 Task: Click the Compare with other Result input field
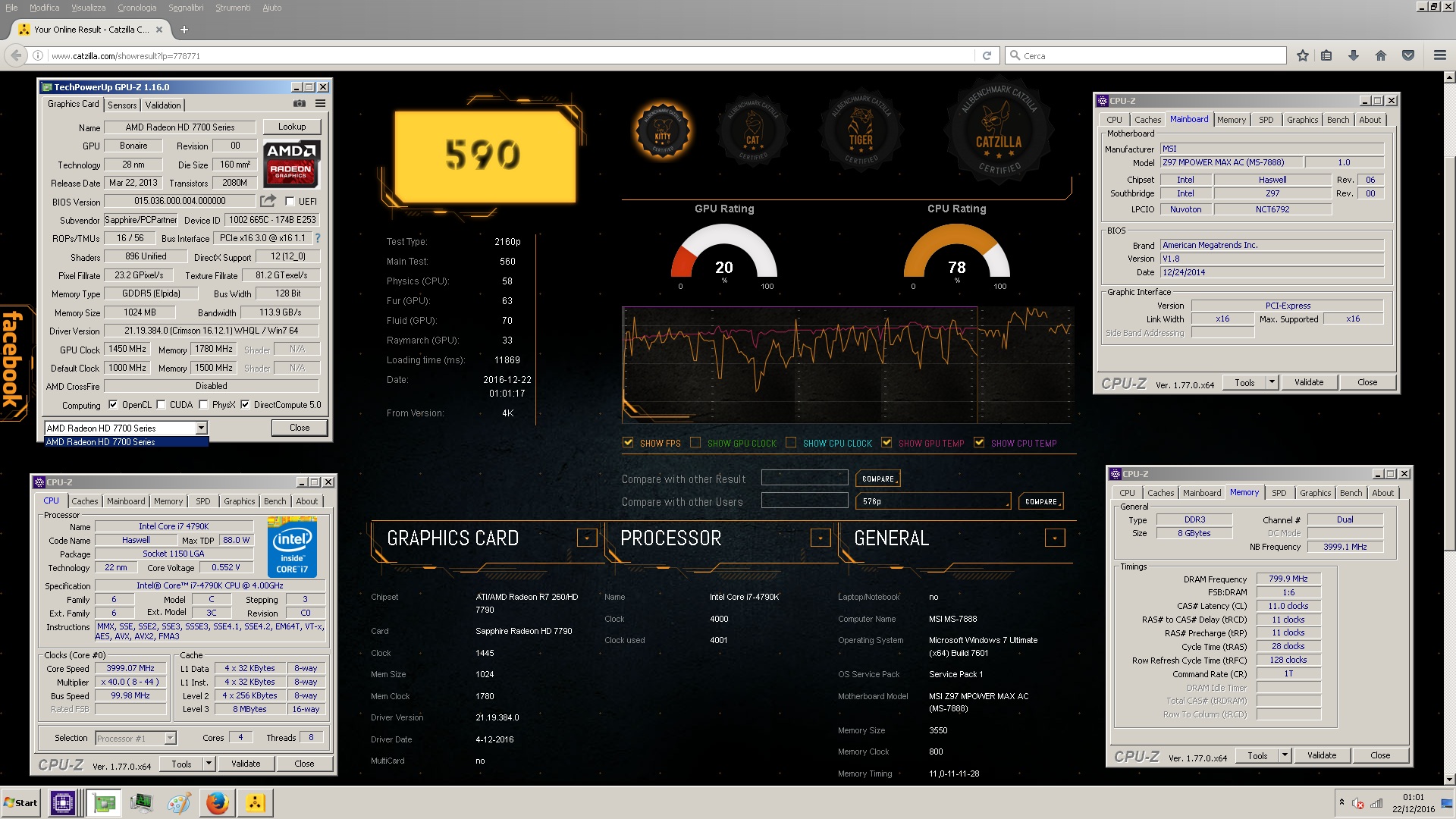tap(805, 477)
